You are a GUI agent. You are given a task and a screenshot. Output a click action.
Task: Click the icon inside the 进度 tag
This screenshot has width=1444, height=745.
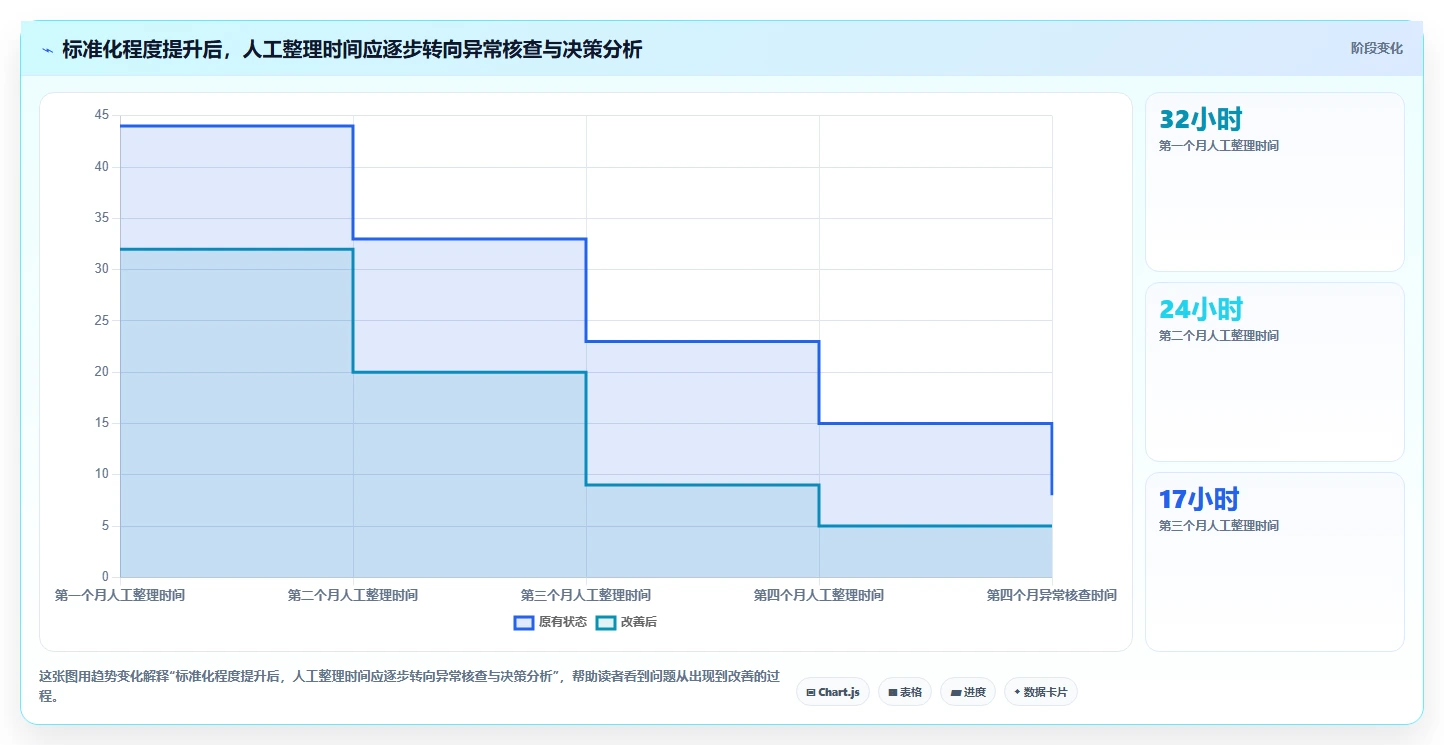(x=956, y=692)
